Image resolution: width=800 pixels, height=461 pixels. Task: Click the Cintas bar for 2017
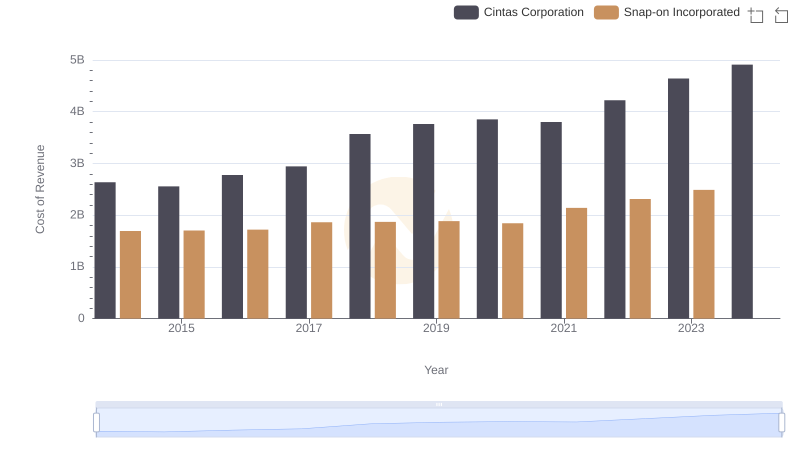[296, 242]
